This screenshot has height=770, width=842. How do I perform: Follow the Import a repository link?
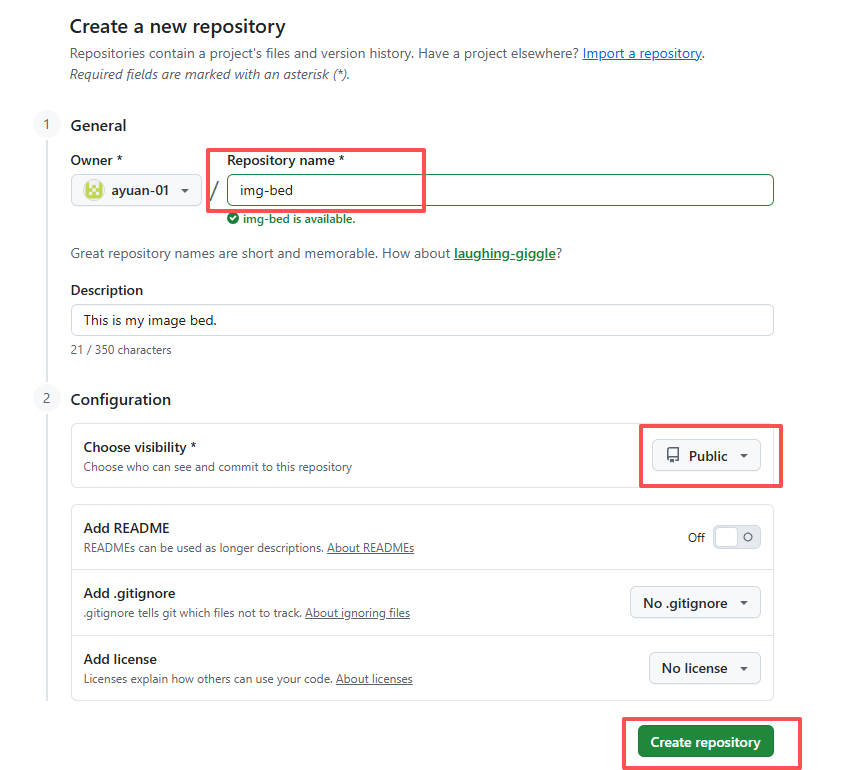click(x=642, y=53)
